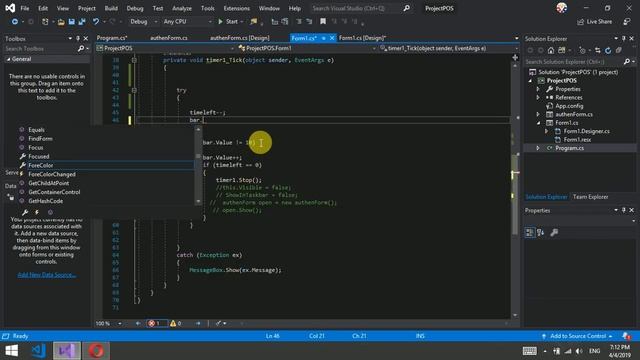Click the warnings count indicator in editor footer
Screen dimensions: 640x360
click(176, 323)
